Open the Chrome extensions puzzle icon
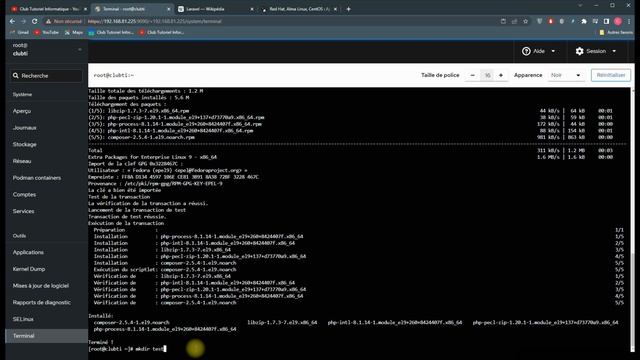This screenshot has width=640, height=360. coord(584,21)
